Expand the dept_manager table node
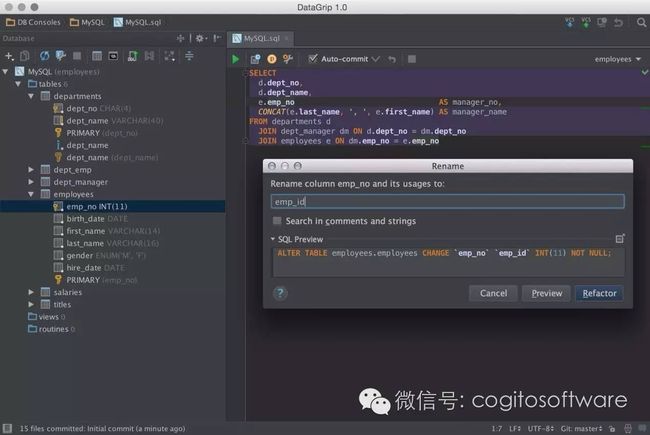Image resolution: width=650 pixels, height=435 pixels. click(x=31, y=182)
